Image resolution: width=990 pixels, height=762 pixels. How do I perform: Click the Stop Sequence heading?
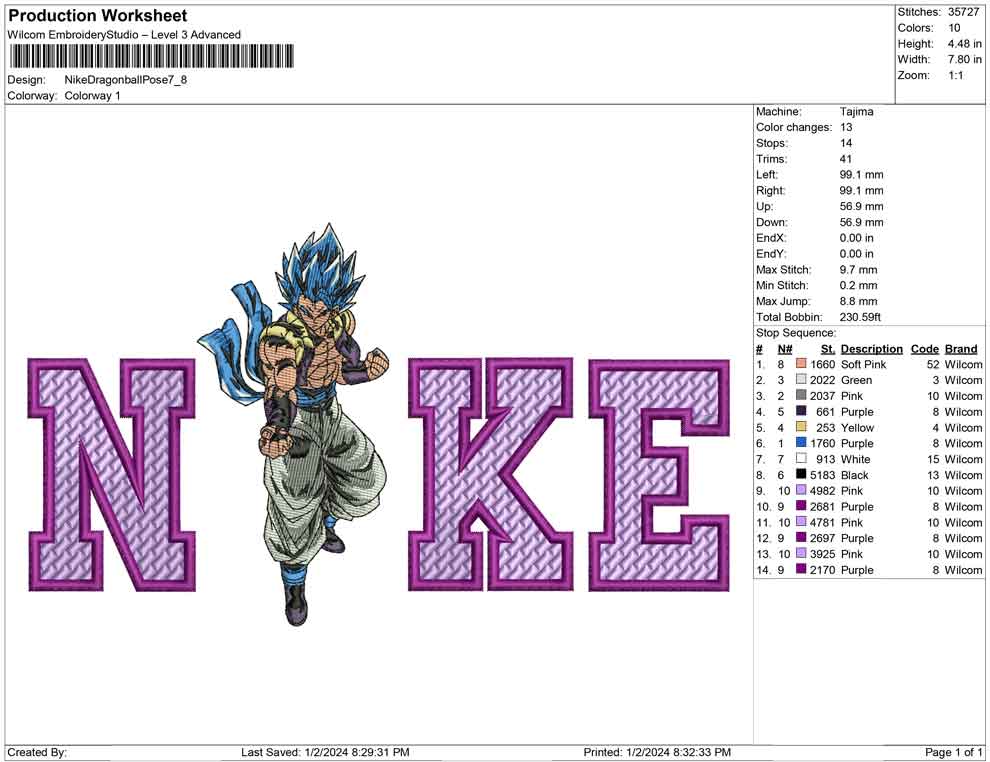(x=796, y=333)
